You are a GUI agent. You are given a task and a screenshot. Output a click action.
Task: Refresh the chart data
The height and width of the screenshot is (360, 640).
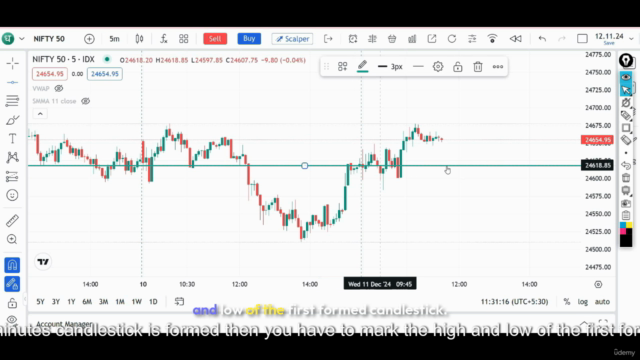click(x=452, y=39)
